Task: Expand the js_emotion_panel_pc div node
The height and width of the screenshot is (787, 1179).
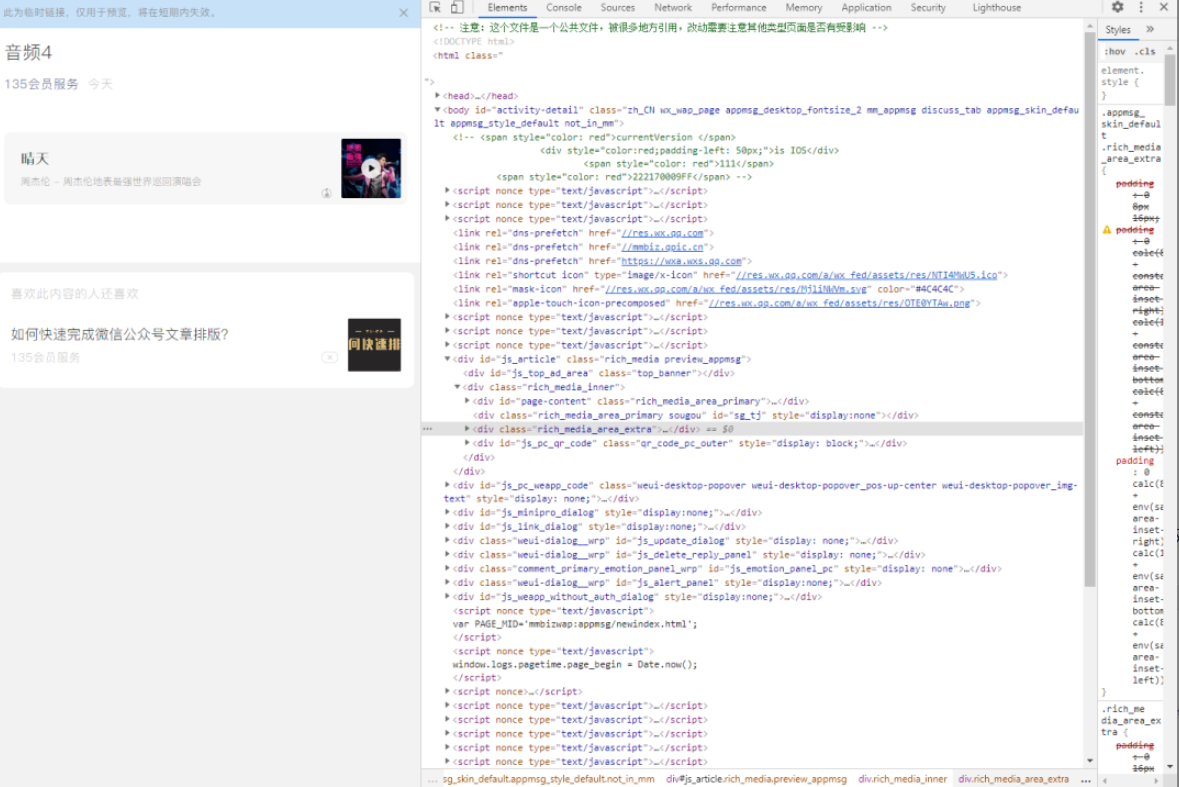Action: coord(447,569)
